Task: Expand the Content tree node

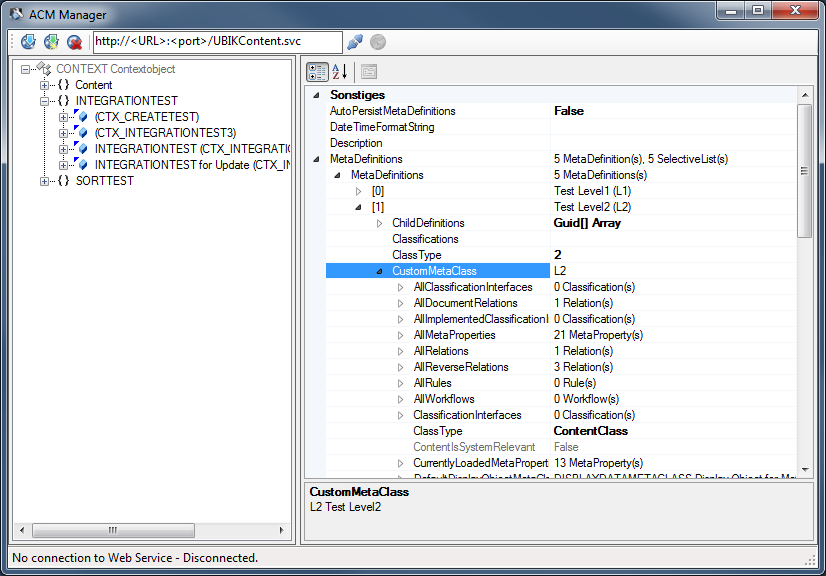Action: (x=44, y=85)
